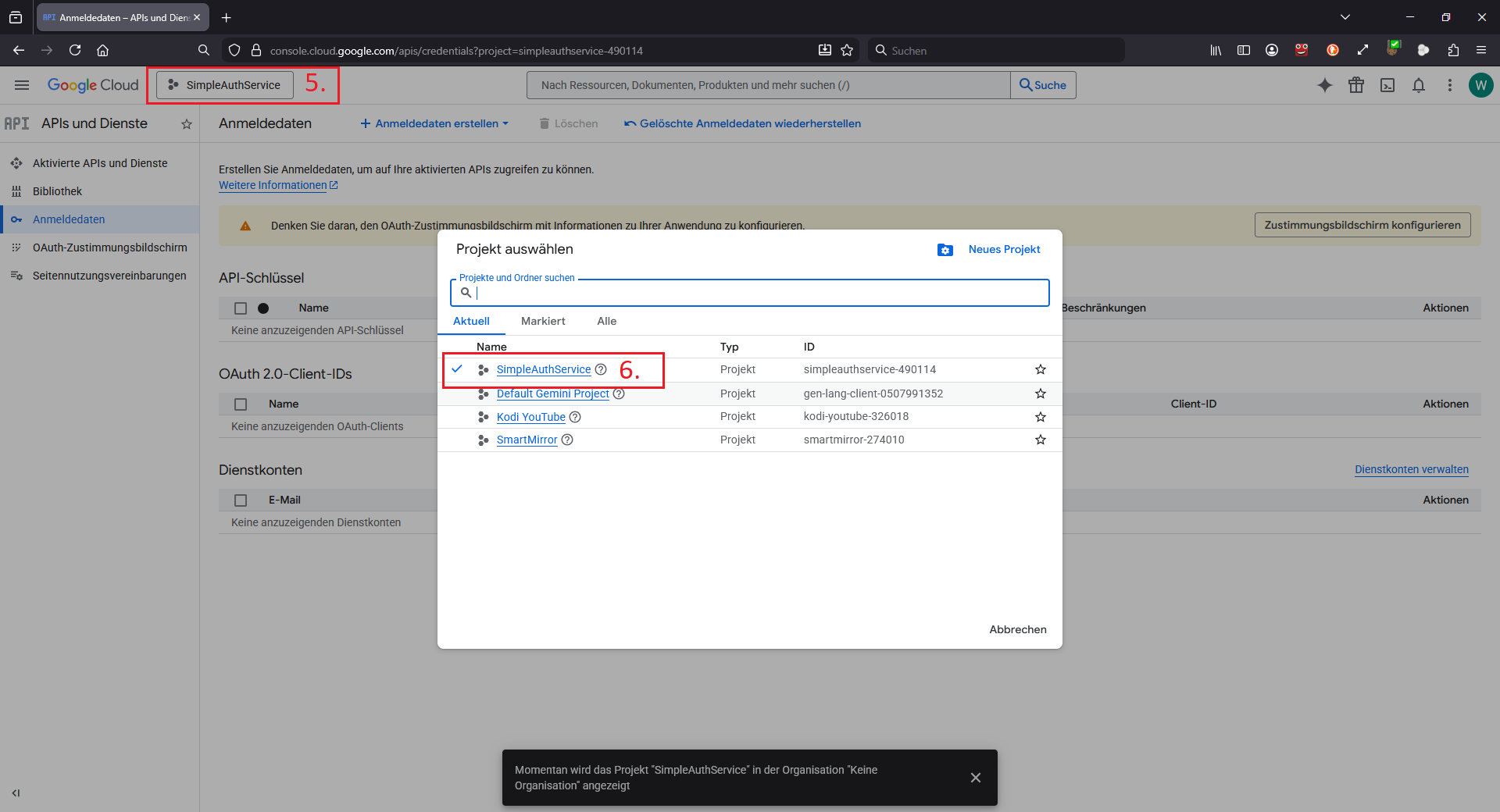Image resolution: width=1500 pixels, height=812 pixels.
Task: Click Abbrechen to close dialog
Action: coord(1018,629)
